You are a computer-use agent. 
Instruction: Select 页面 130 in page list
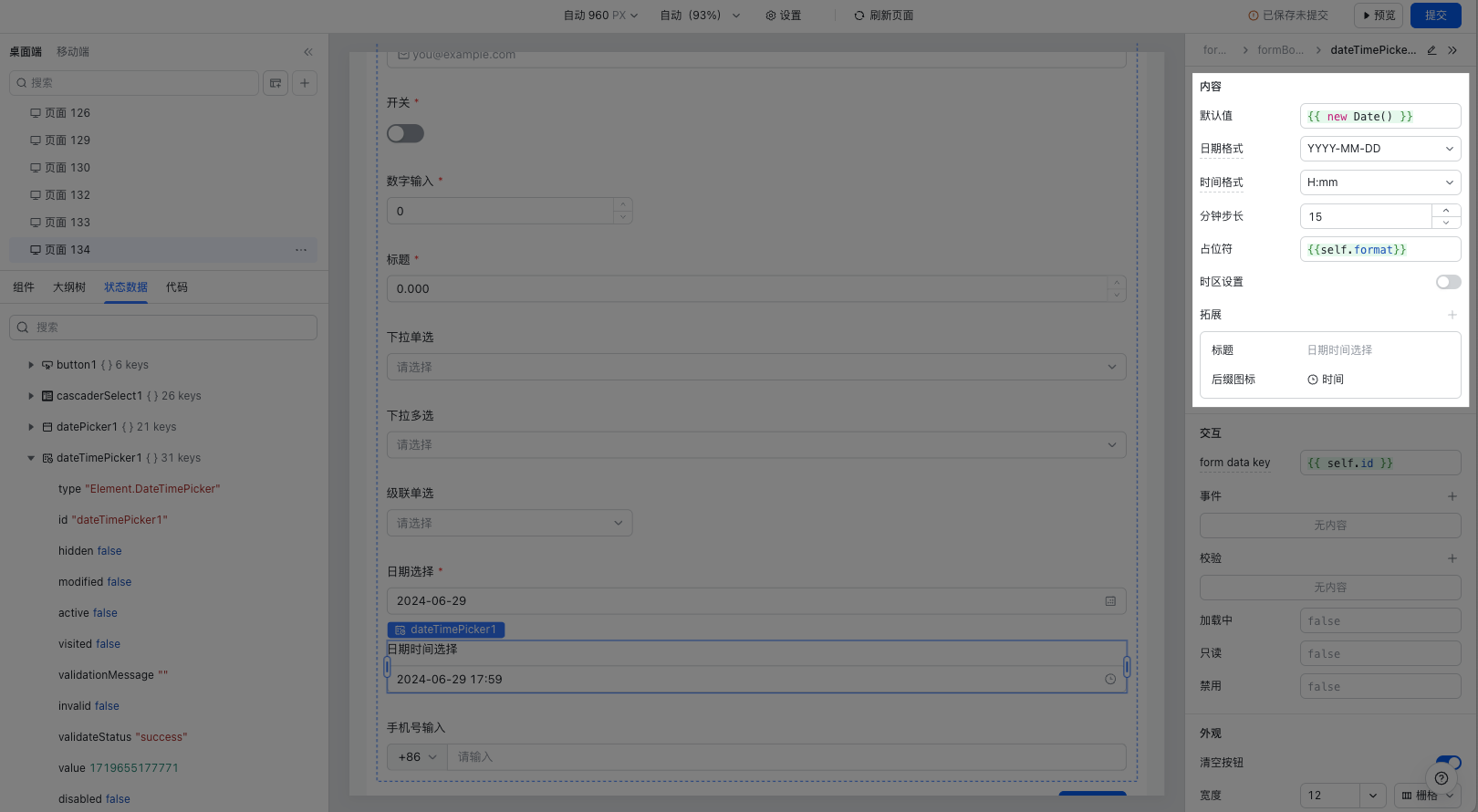coord(163,168)
